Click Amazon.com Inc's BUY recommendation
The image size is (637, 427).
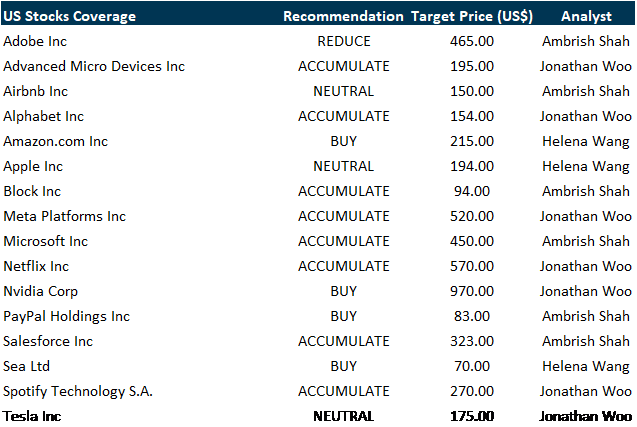(x=343, y=141)
